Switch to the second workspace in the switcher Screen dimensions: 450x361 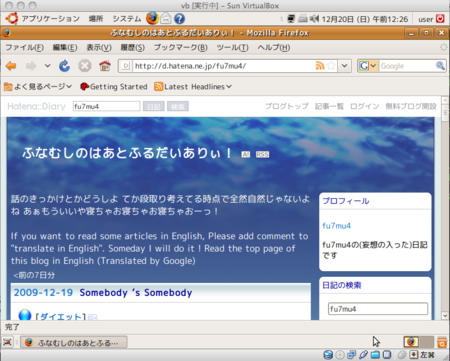(426, 342)
